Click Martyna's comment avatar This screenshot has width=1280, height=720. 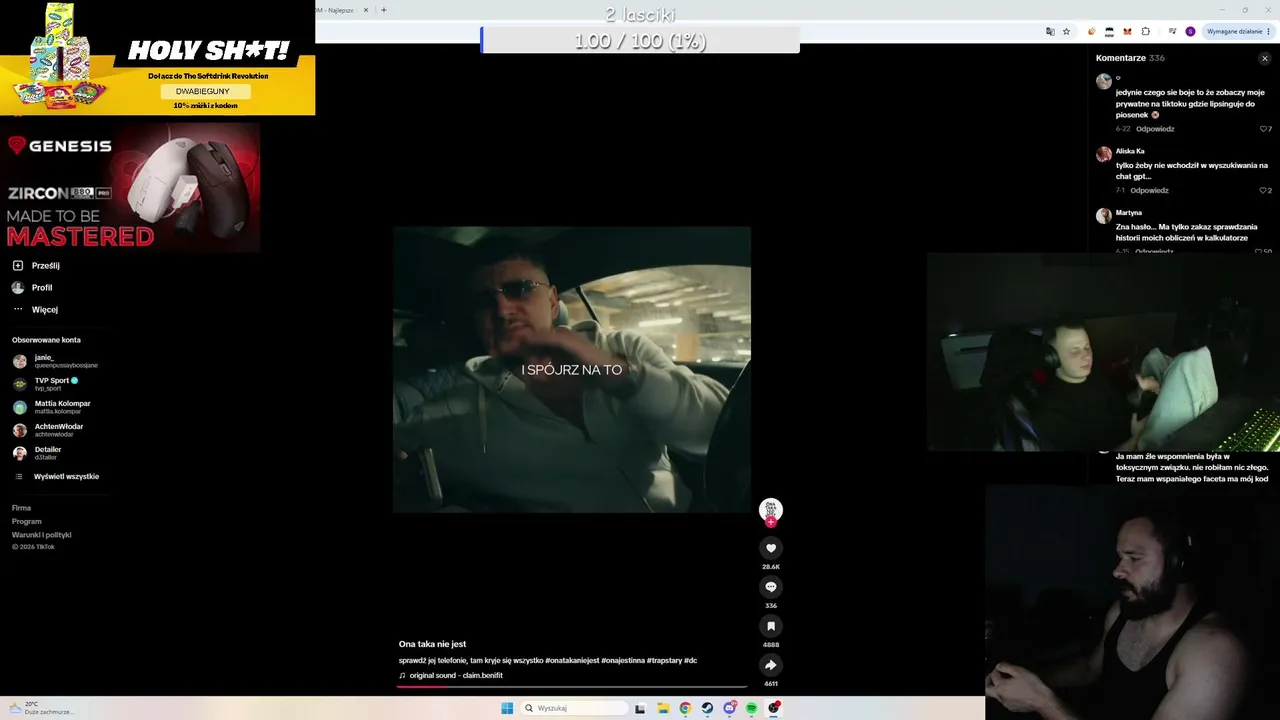(x=1103, y=216)
